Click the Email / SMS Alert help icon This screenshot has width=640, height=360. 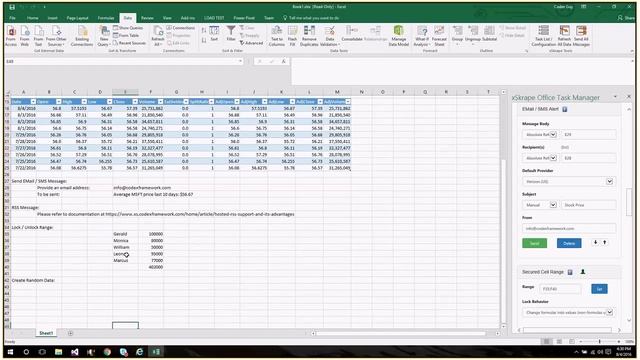(565, 109)
